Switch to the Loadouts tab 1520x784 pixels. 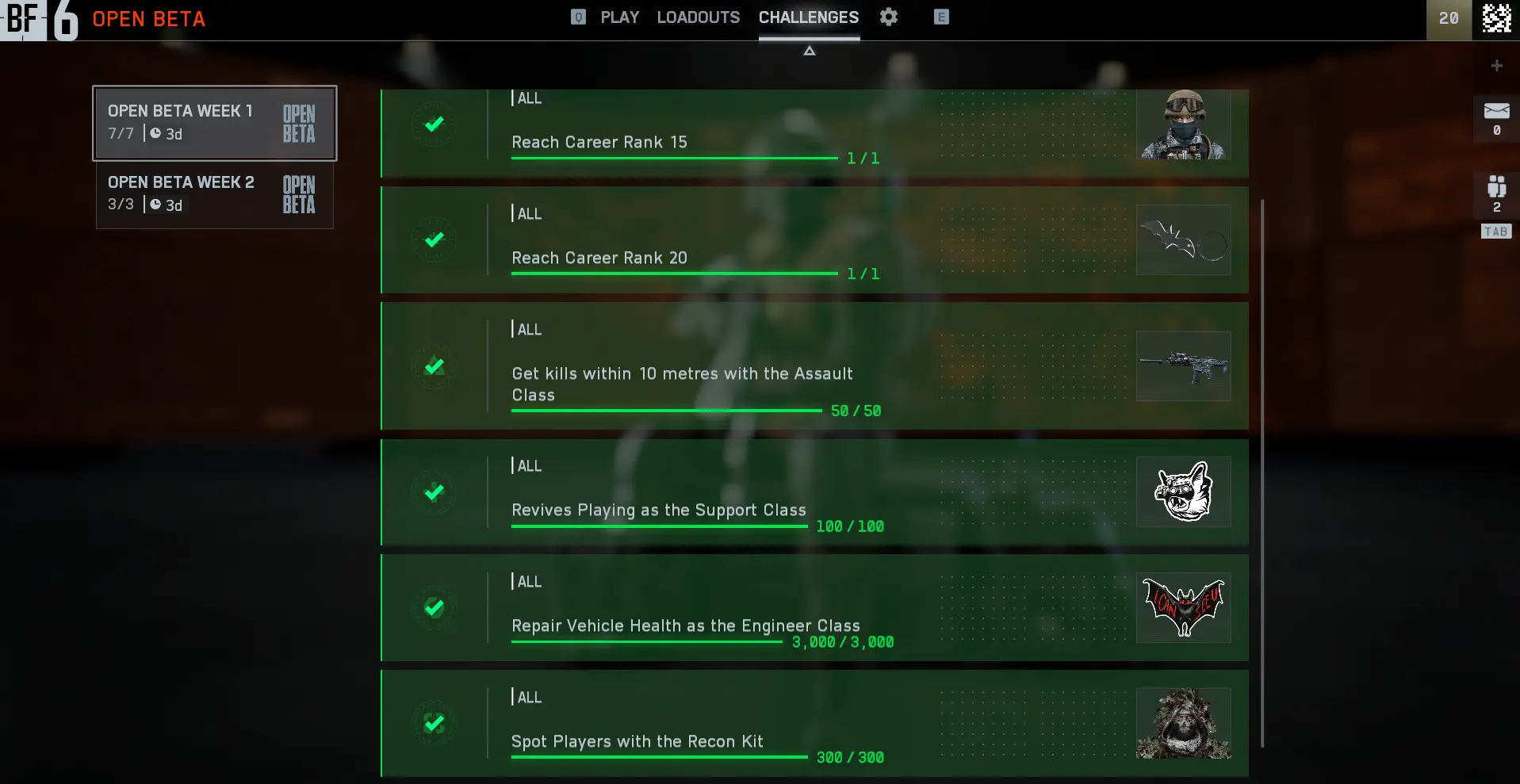(x=698, y=17)
